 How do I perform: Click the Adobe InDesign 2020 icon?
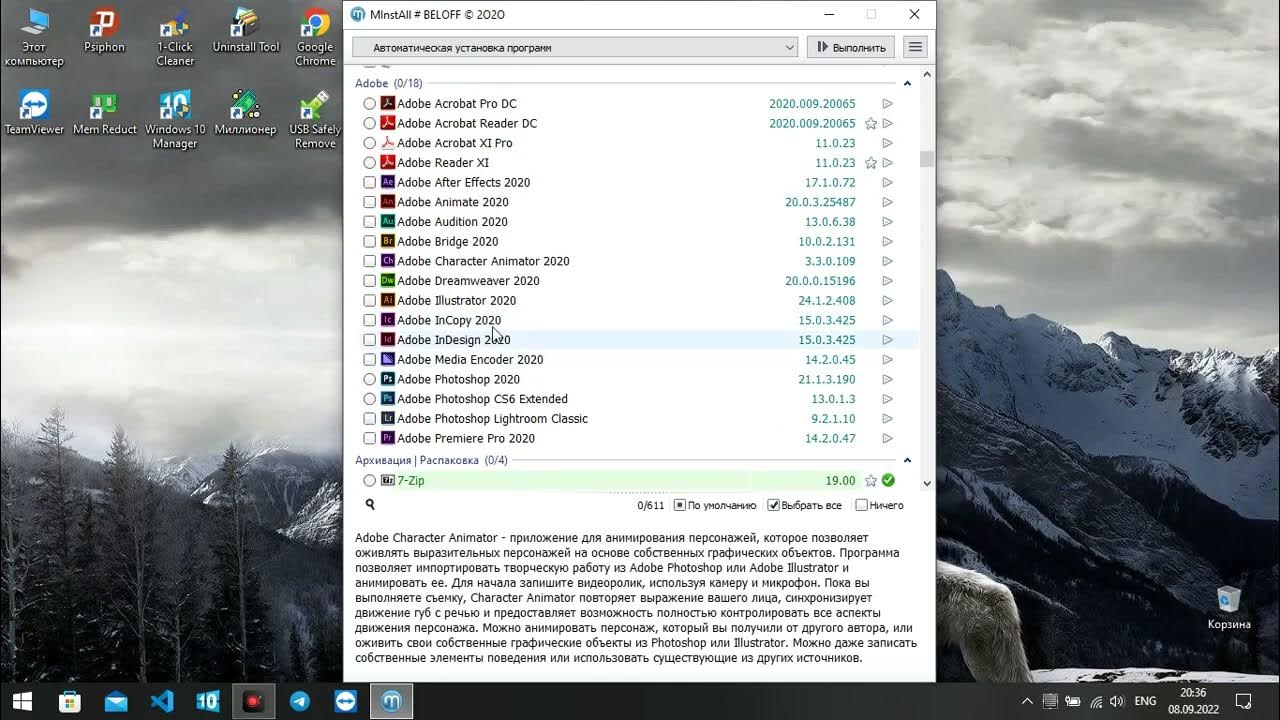(x=388, y=340)
